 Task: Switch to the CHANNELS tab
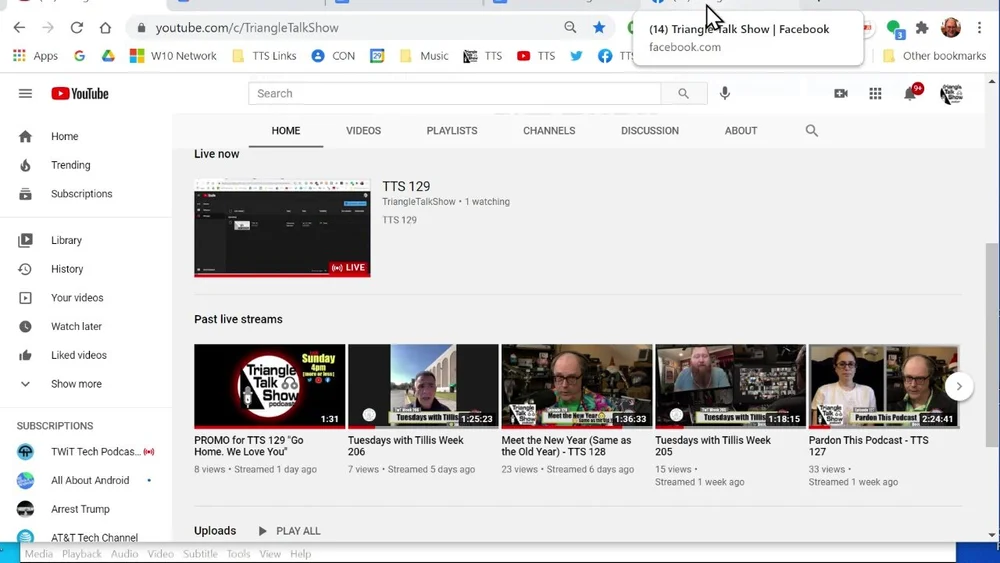click(549, 131)
